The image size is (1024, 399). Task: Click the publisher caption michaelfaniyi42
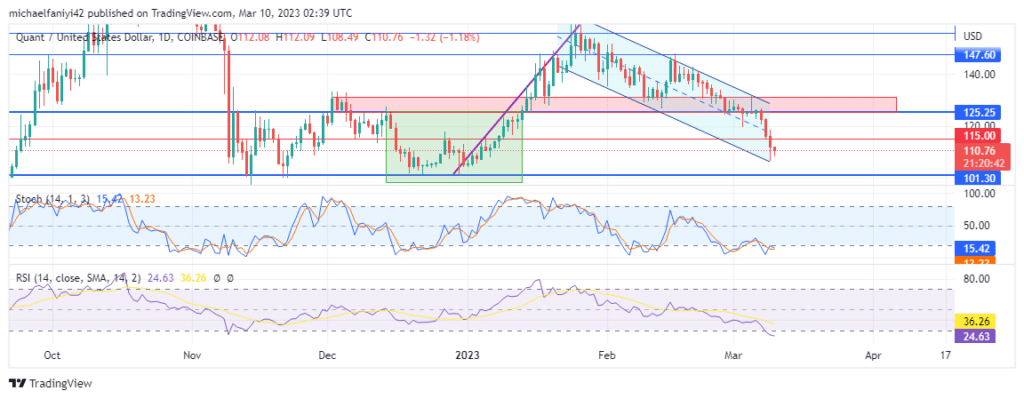[46, 13]
